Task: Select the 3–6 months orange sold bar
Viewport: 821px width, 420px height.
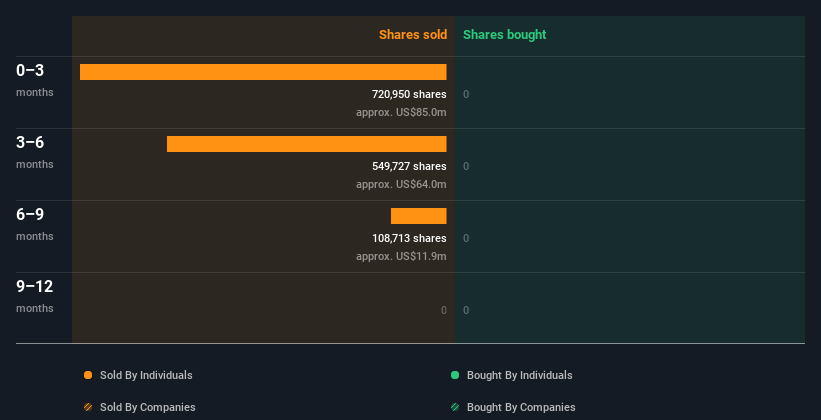Action: 307,144
